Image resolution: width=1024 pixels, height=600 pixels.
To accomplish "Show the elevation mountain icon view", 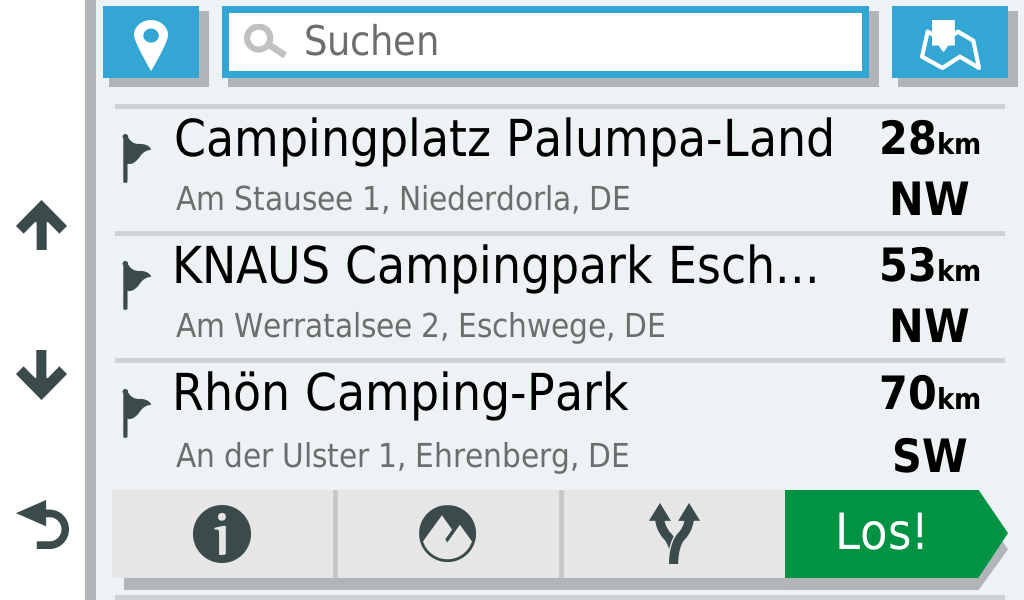I will coord(448,534).
